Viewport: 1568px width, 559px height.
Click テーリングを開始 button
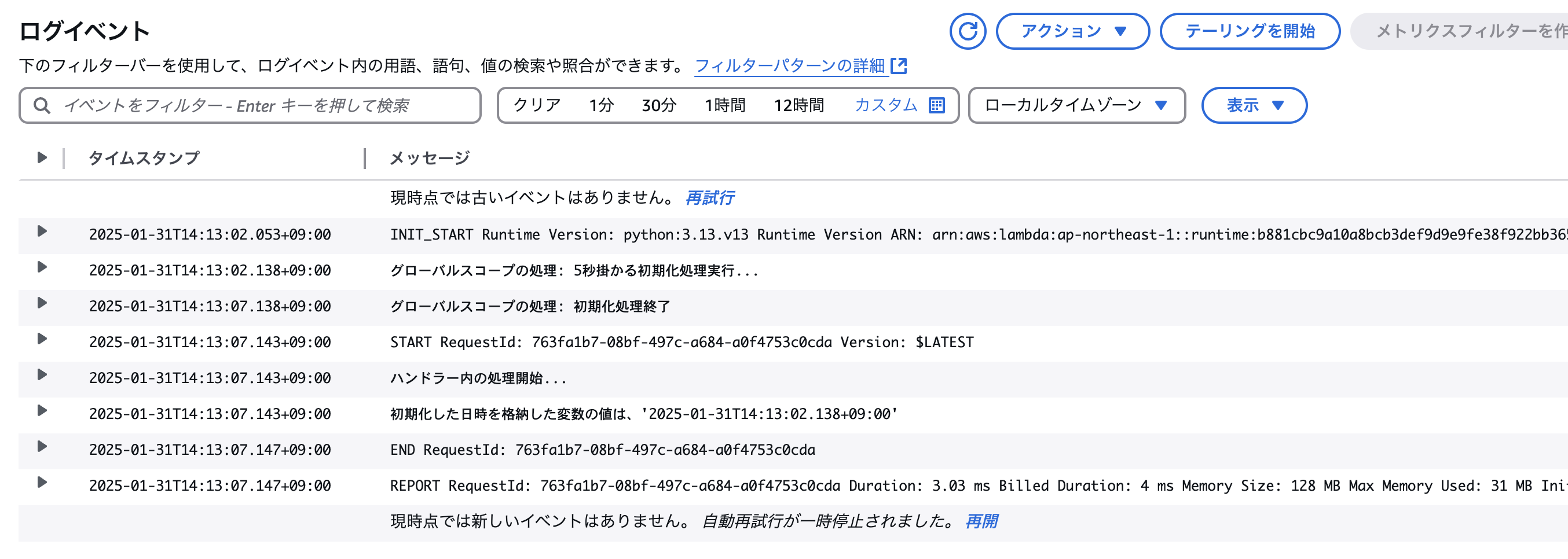click(x=1249, y=31)
